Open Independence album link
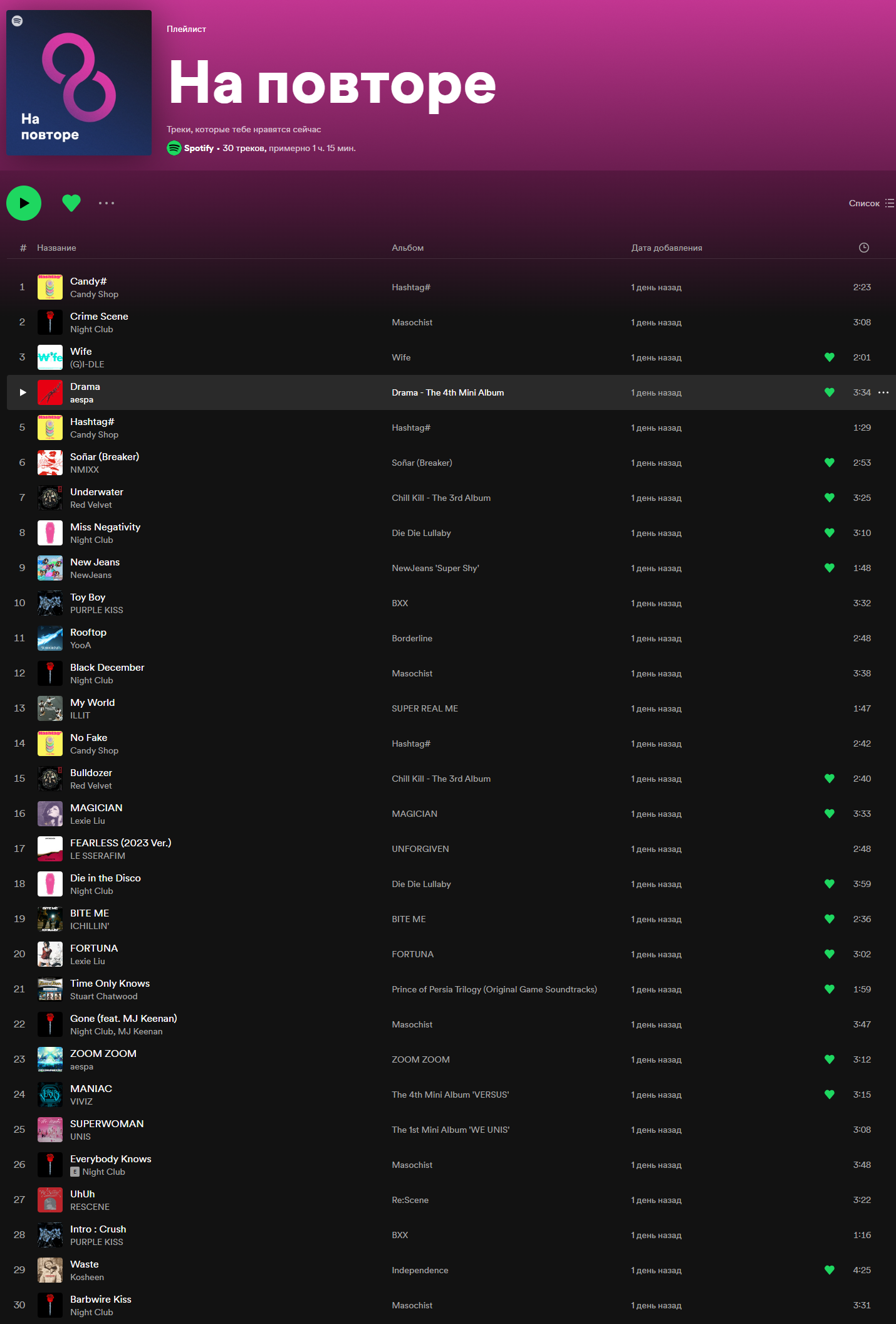The height and width of the screenshot is (1324, 896). coord(420,1270)
